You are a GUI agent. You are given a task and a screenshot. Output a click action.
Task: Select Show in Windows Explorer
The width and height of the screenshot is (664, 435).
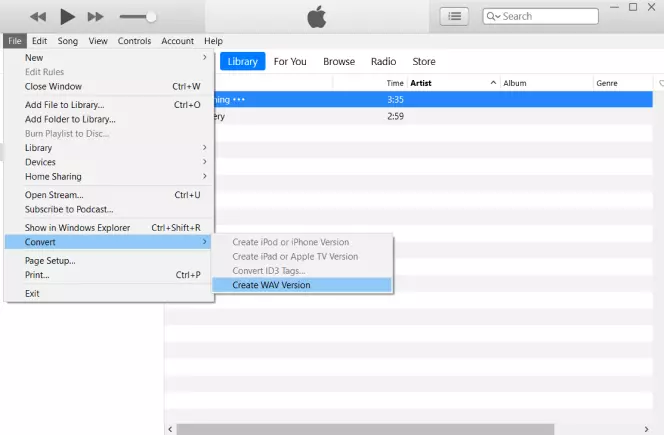point(108,228)
